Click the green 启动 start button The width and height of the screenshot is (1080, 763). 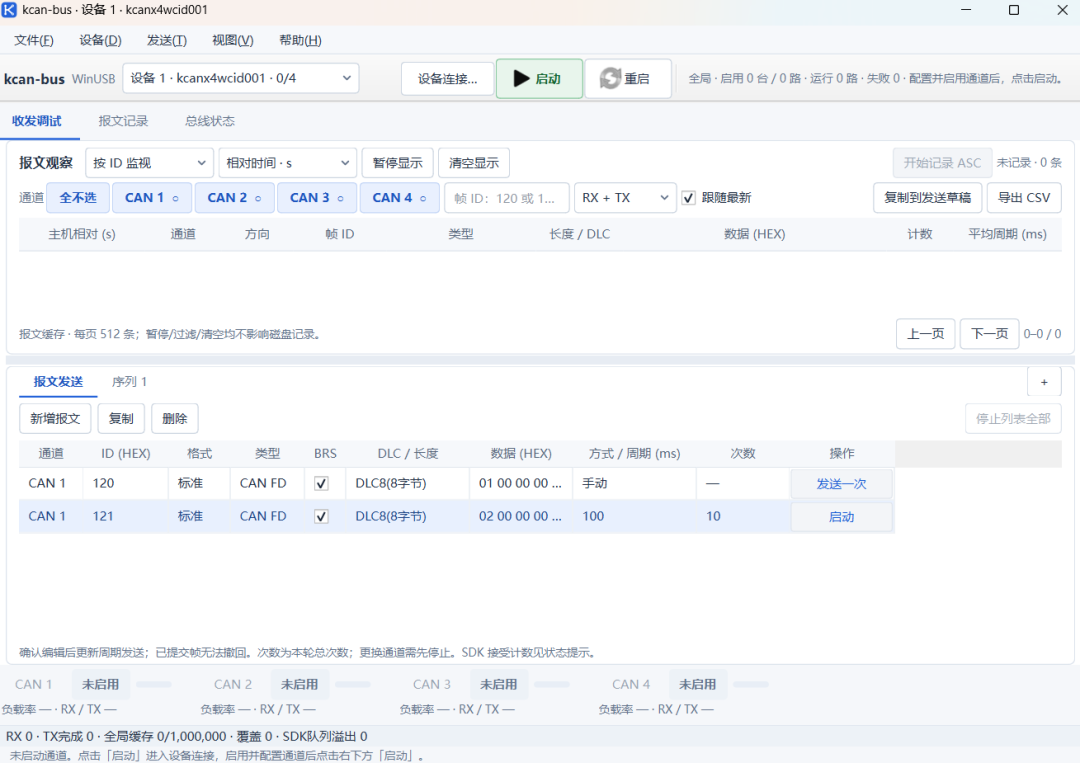(539, 79)
